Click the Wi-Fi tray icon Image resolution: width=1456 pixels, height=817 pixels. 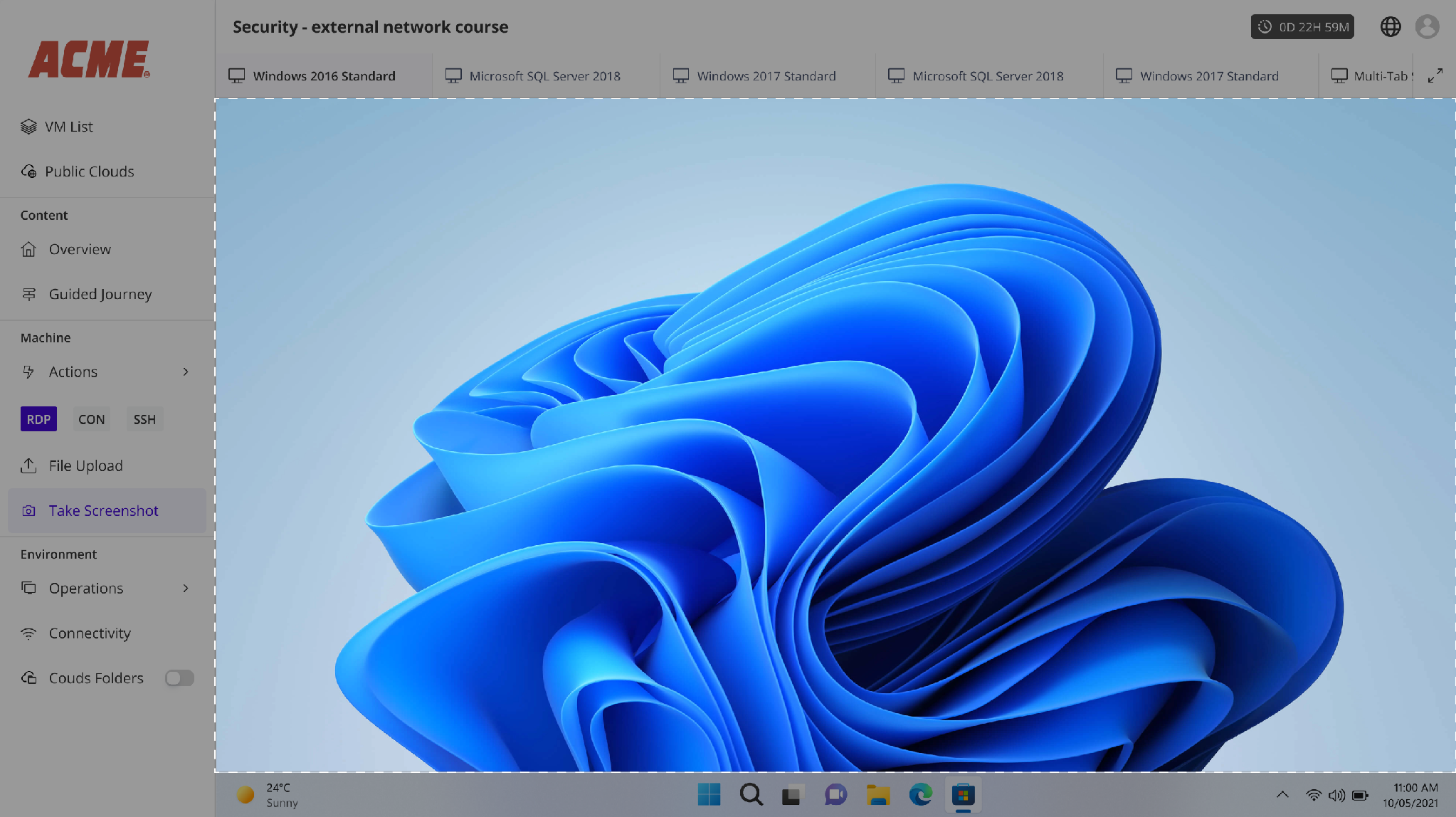coord(1314,795)
